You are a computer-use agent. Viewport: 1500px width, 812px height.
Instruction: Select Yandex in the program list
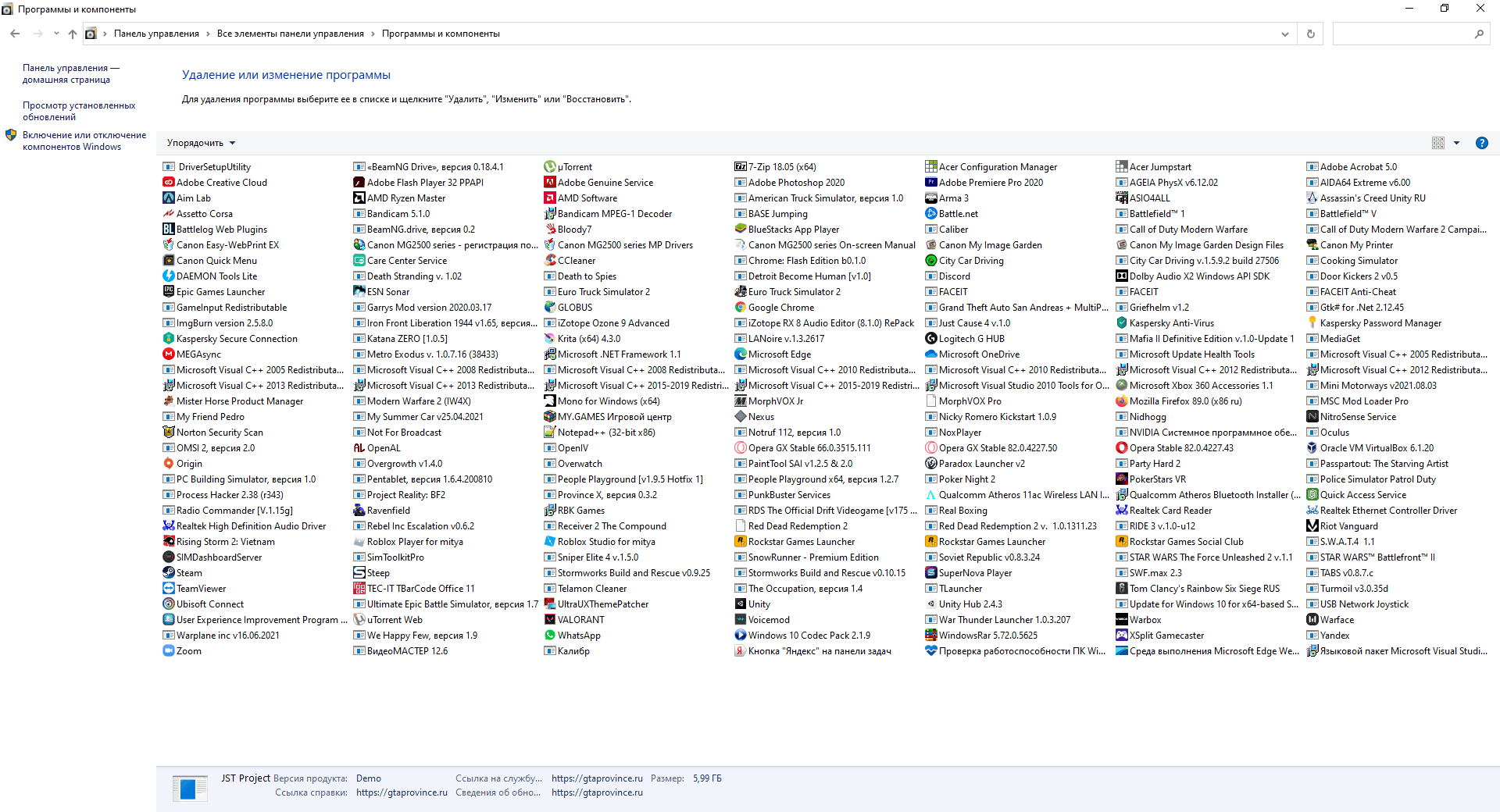pyautogui.click(x=1328, y=635)
